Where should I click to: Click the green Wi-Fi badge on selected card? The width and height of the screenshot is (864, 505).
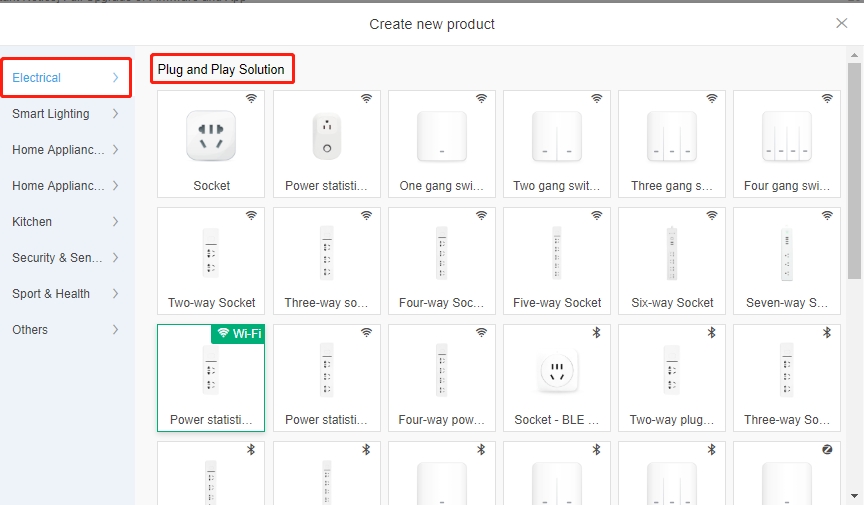[x=238, y=334]
